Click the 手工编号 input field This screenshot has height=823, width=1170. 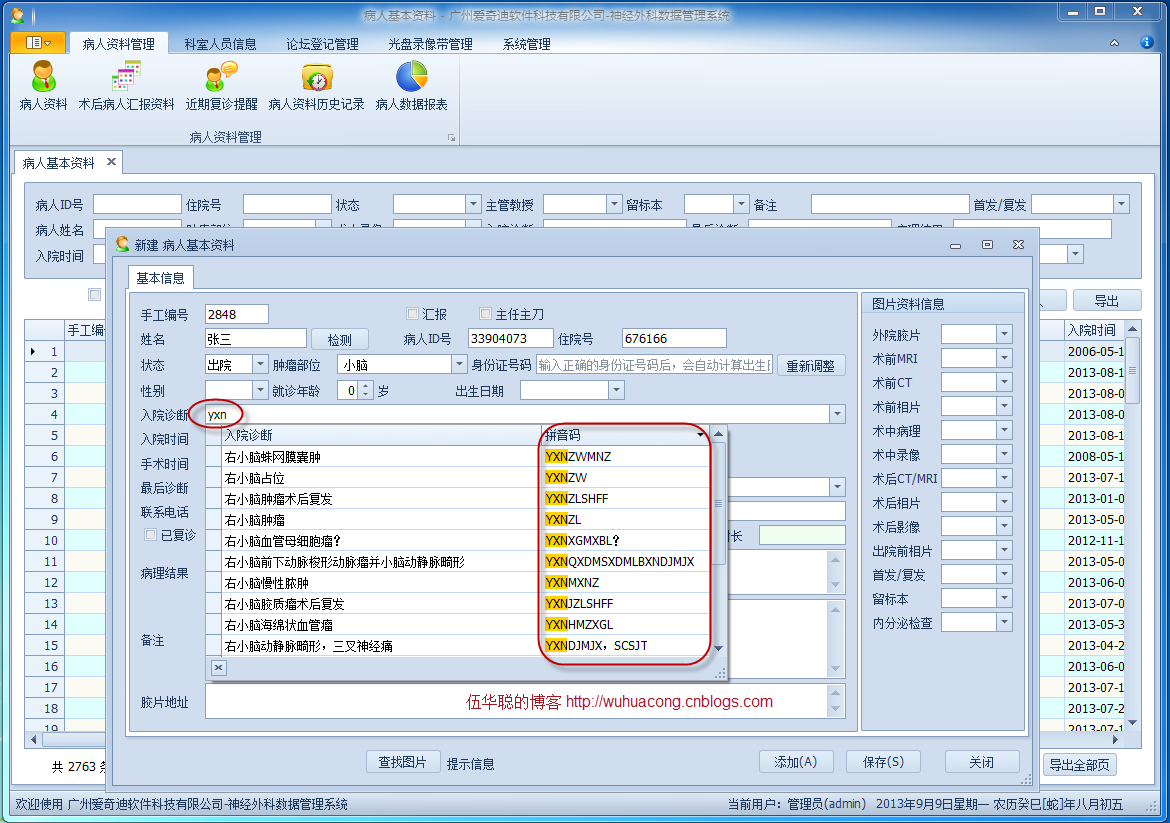[236, 314]
